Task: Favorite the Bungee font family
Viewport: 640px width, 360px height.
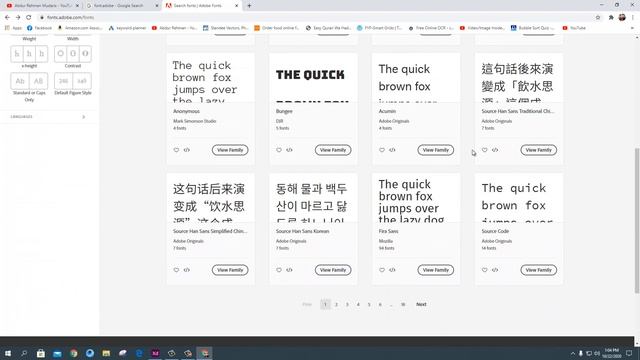Action: 279,150
